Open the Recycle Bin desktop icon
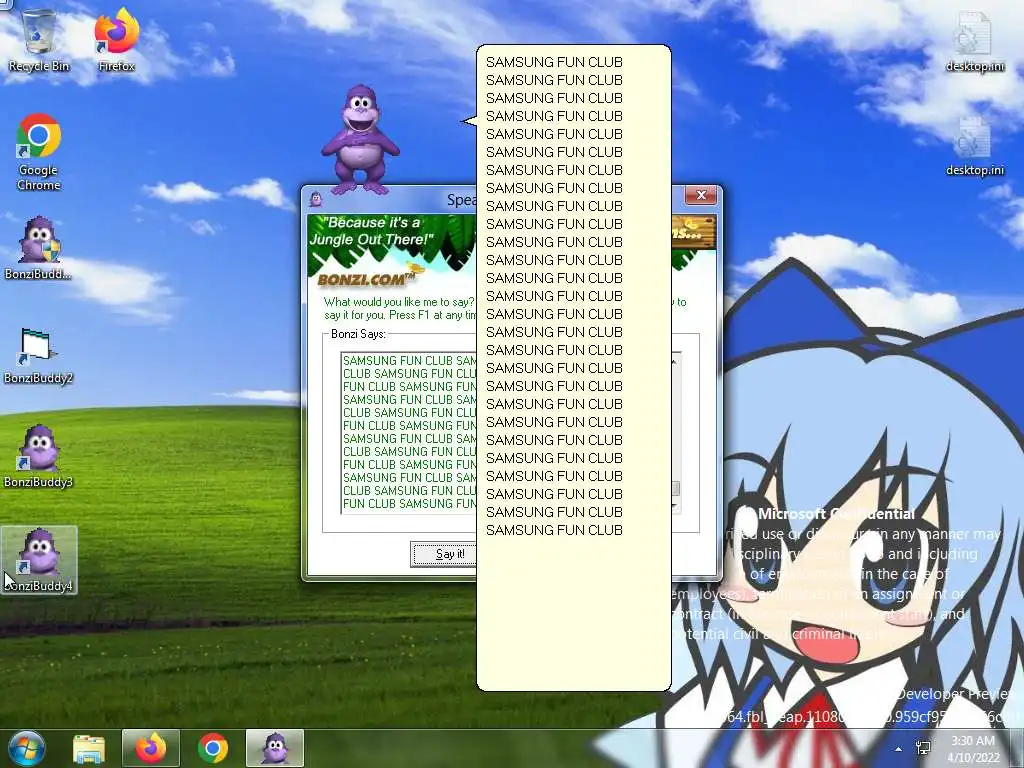Viewport: 1024px width, 768px height. (x=39, y=39)
